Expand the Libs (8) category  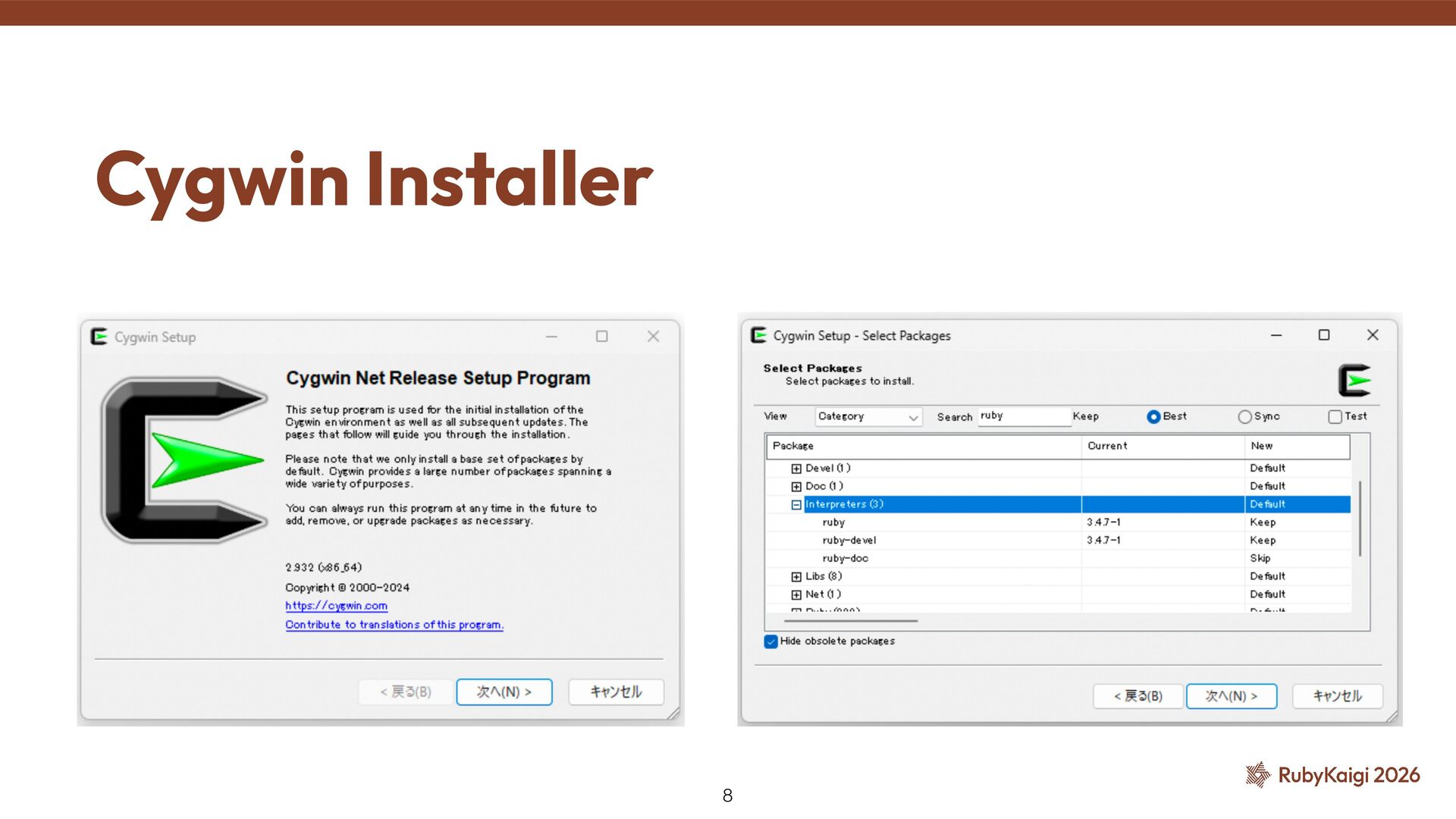coord(796,577)
